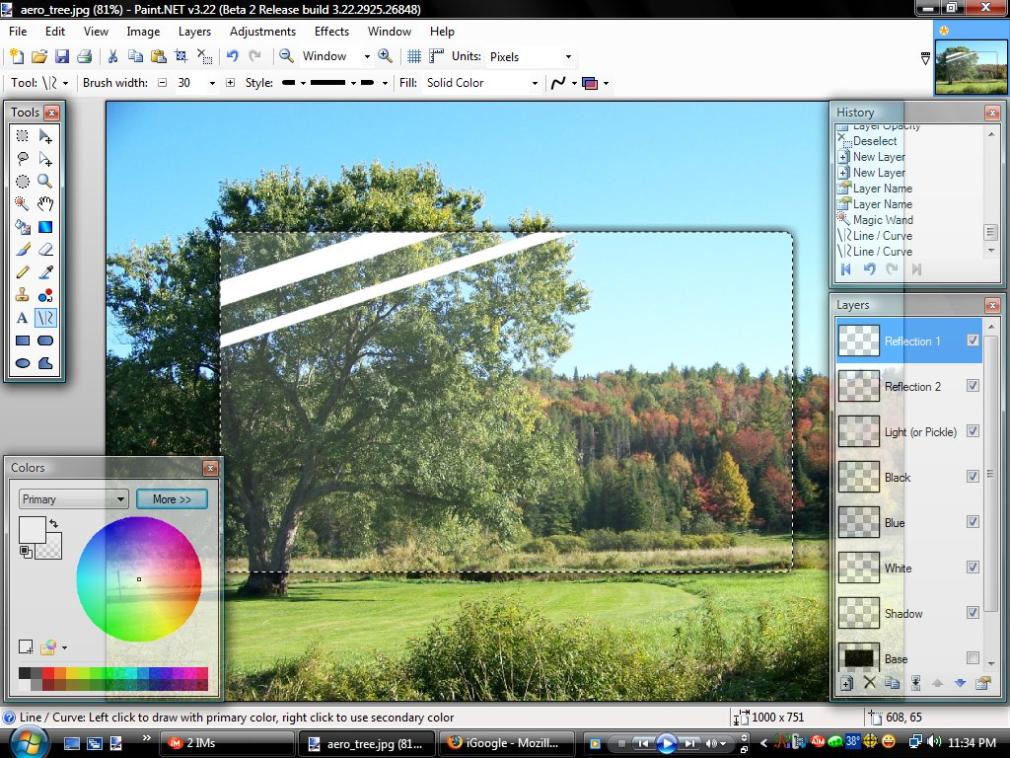Viewport: 1010px width, 758px height.
Task: Activate the Text tool
Action: [x=22, y=318]
